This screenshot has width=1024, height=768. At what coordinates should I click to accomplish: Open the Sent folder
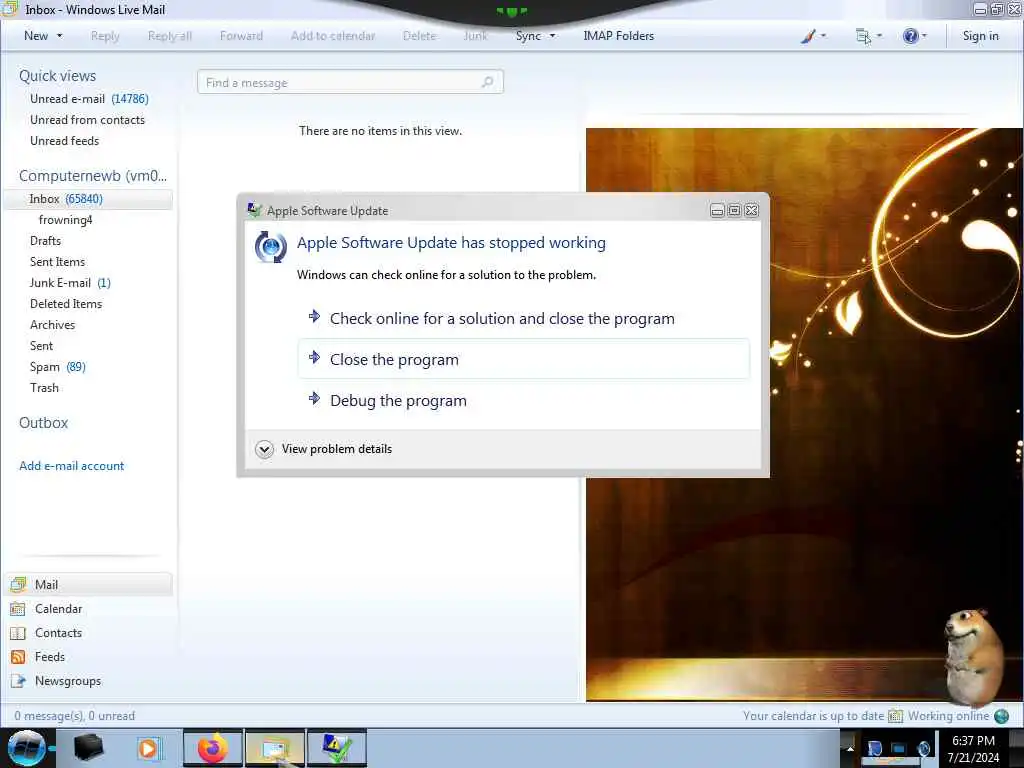click(x=41, y=345)
